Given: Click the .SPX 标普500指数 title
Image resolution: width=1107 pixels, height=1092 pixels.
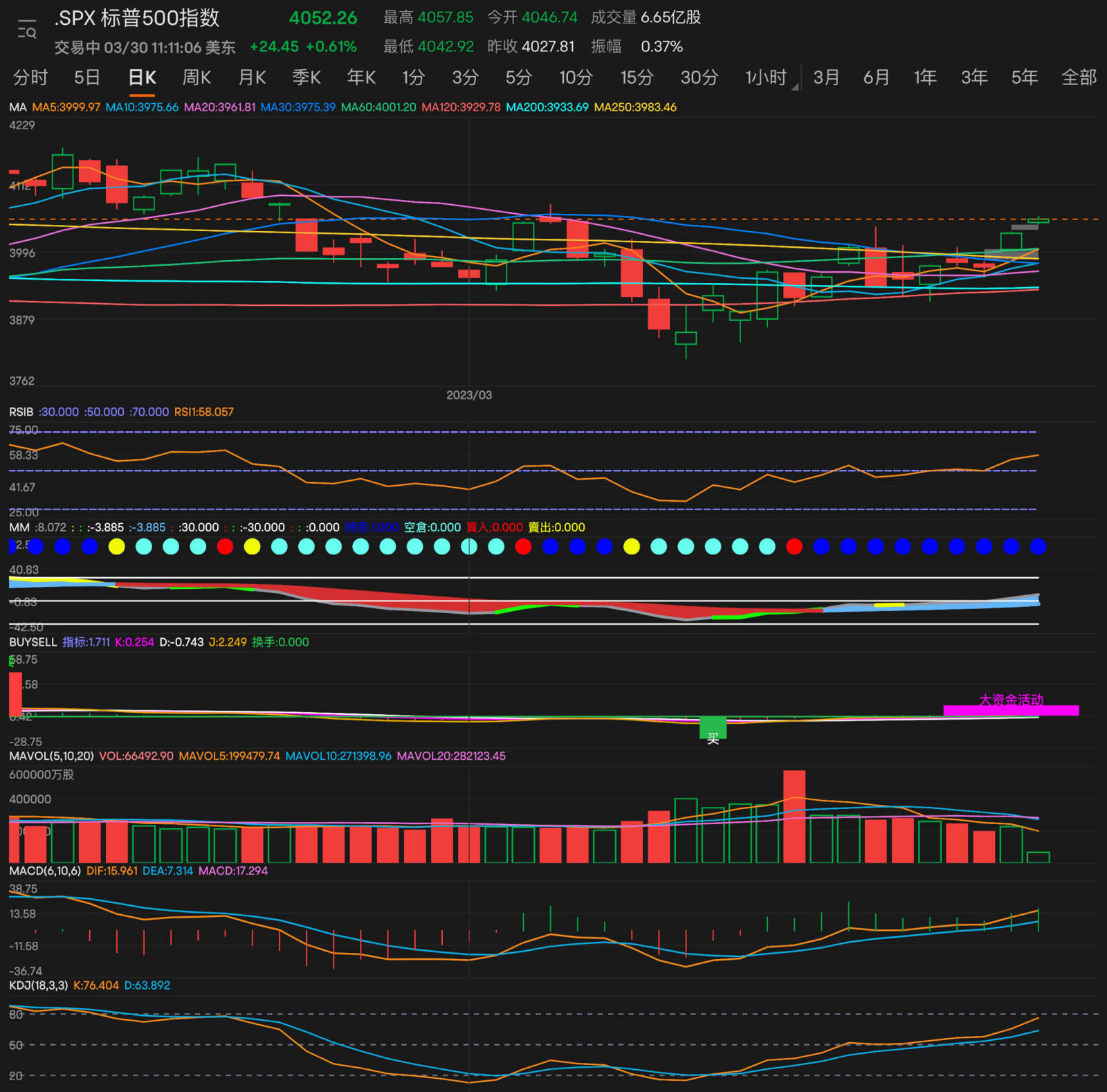Looking at the screenshot, I should coord(137,18).
